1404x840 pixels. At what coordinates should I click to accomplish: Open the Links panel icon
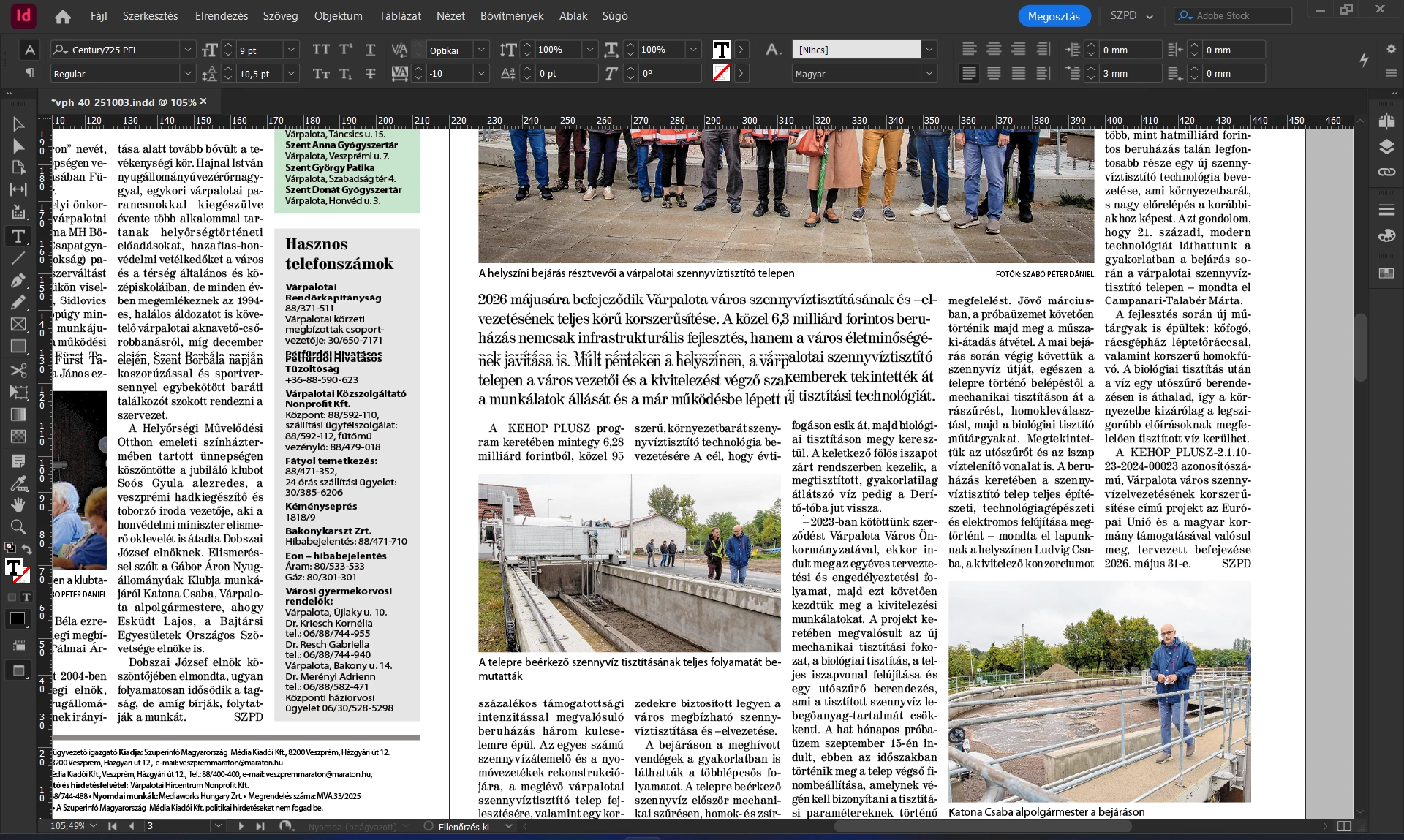[1386, 173]
